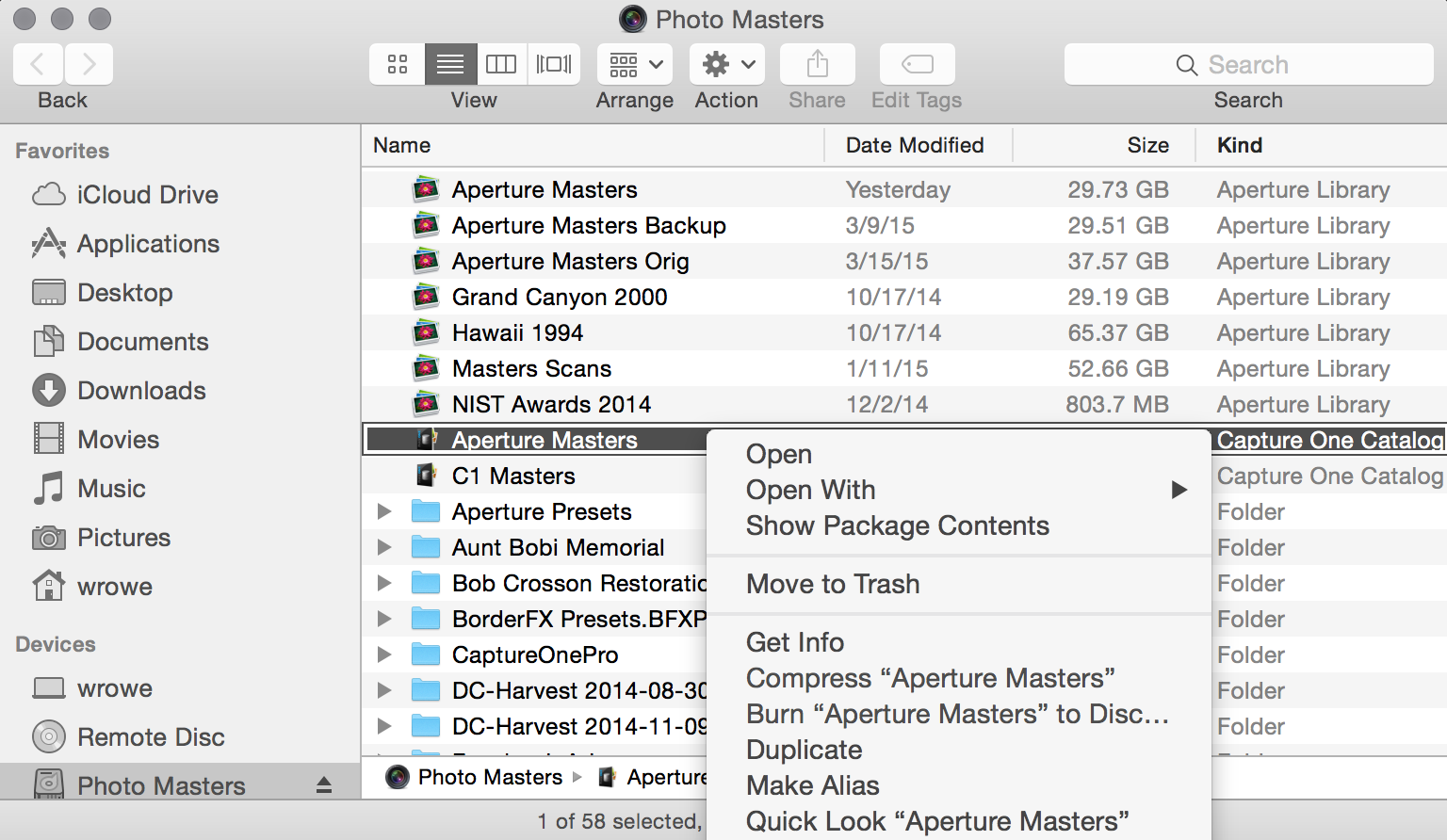Click the Edit Tags toolbar button
The image size is (1447, 840).
tap(917, 64)
